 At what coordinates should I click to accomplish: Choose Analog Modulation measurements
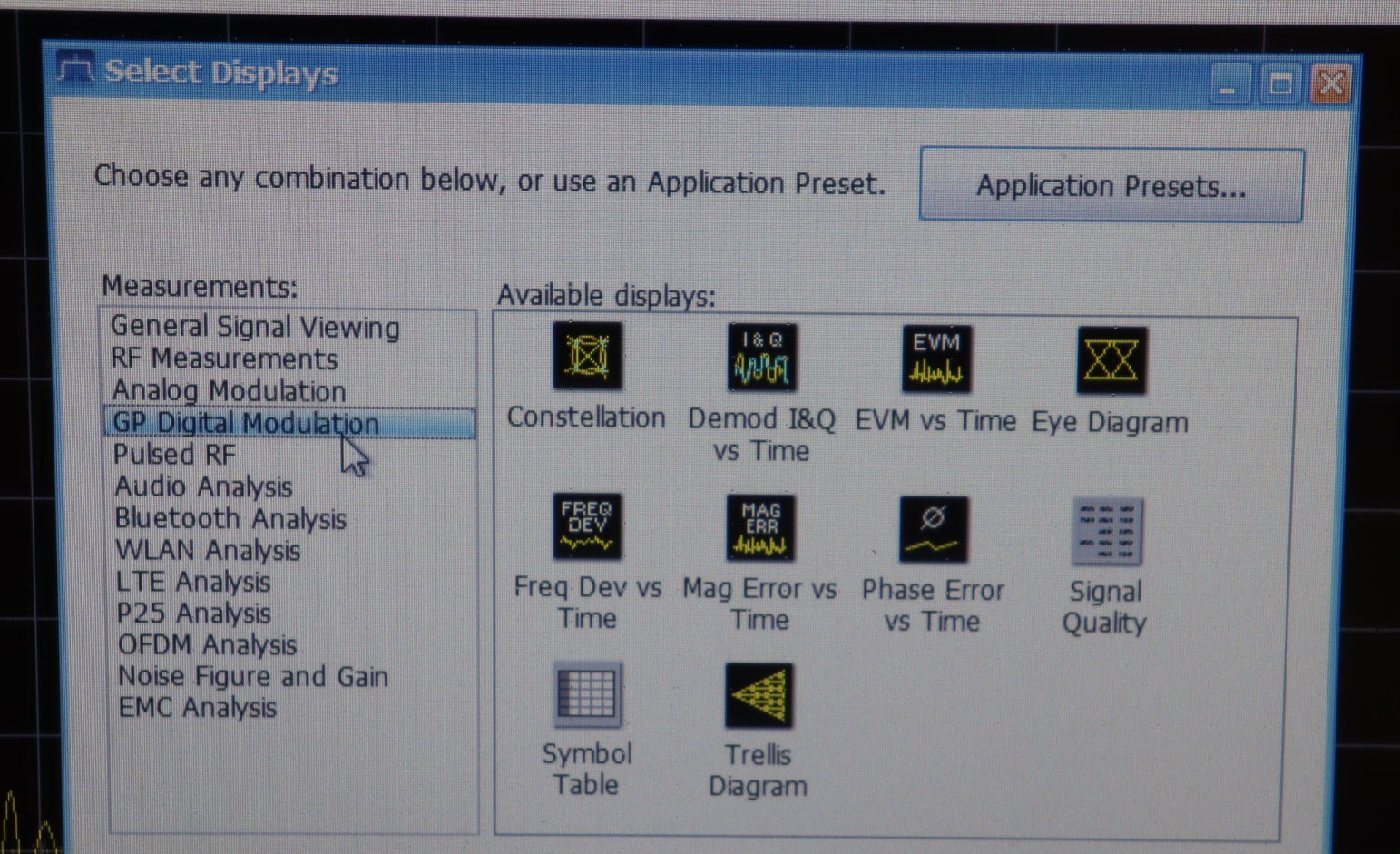pos(229,390)
